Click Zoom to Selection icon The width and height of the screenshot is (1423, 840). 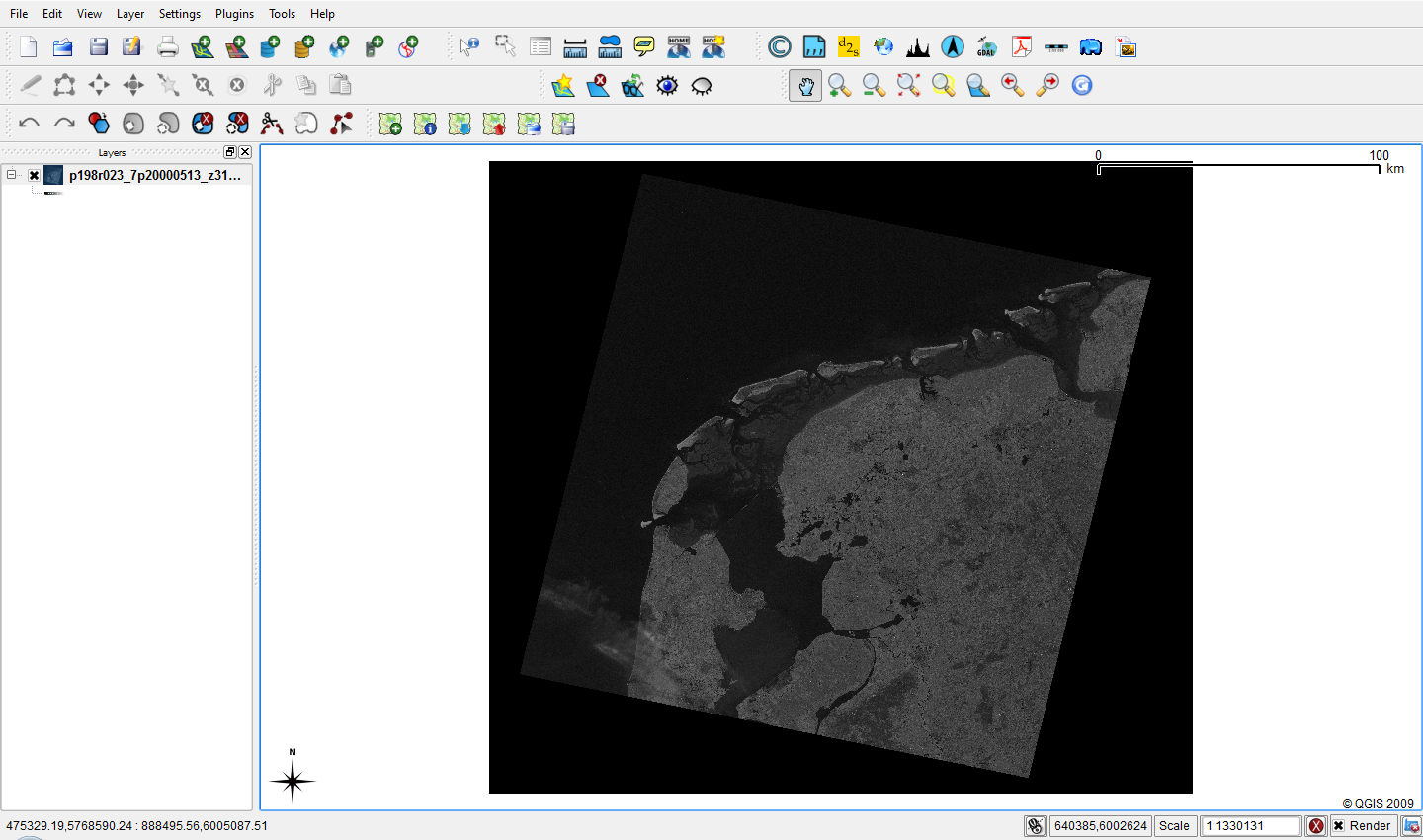coord(944,86)
